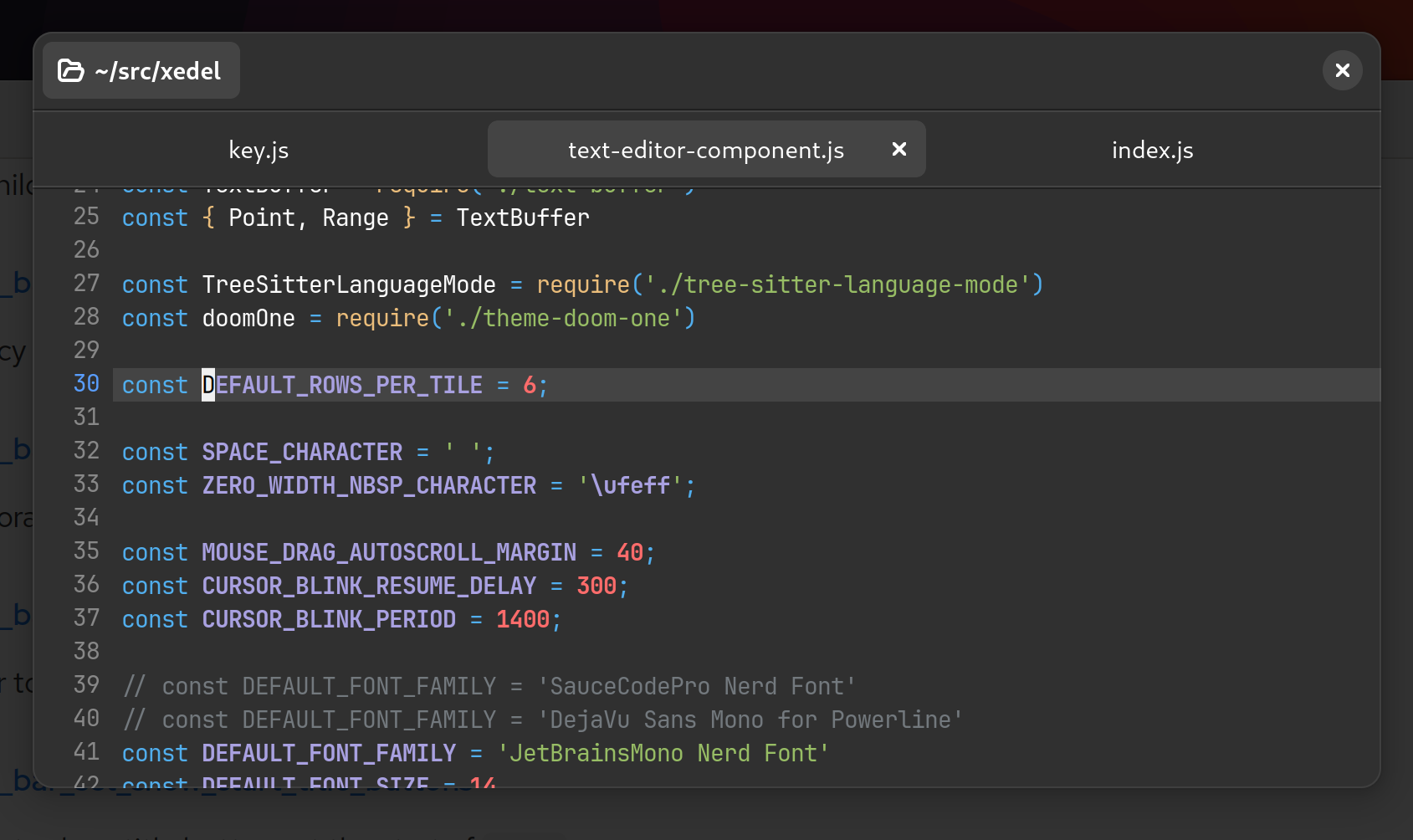Click the open-folder icon beside ~/src/xedel
This screenshot has height=840, width=1413.
(71, 70)
